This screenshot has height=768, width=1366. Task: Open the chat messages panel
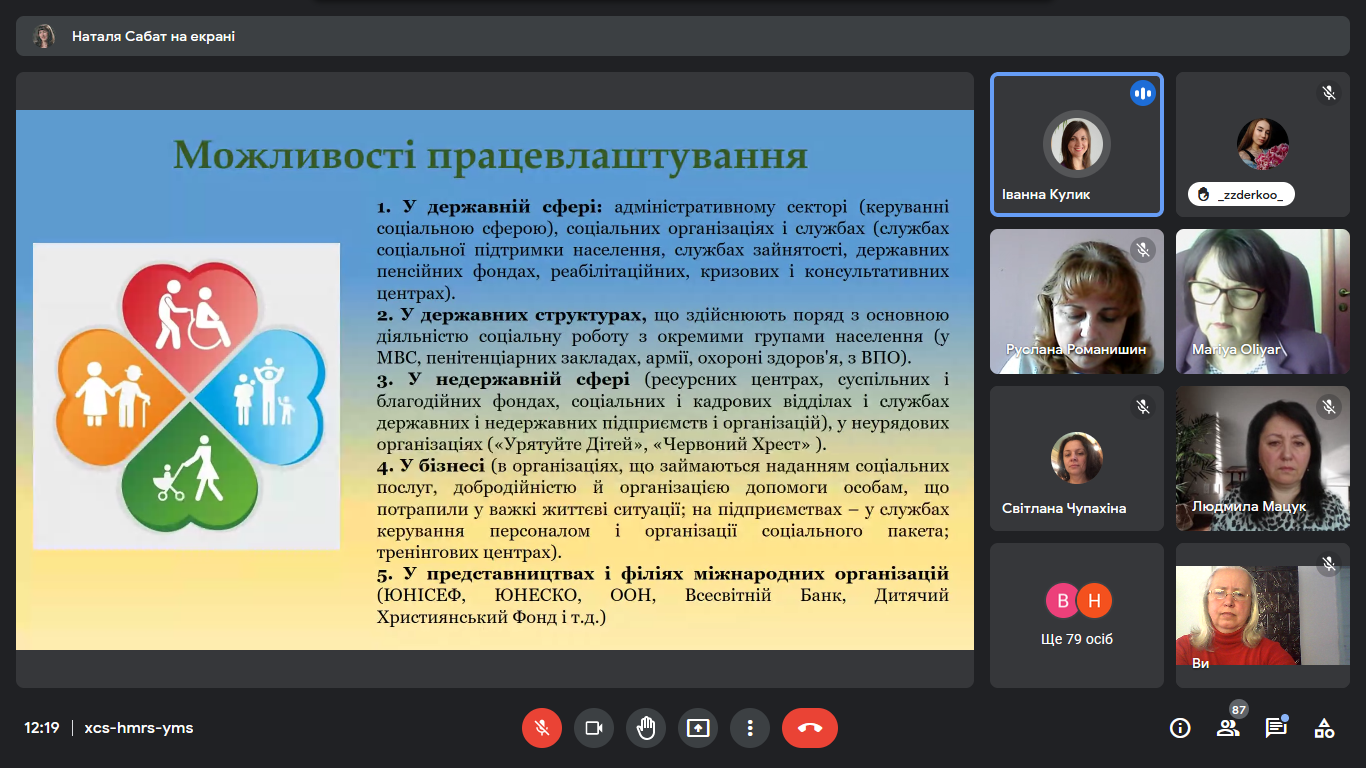[x=1276, y=728]
